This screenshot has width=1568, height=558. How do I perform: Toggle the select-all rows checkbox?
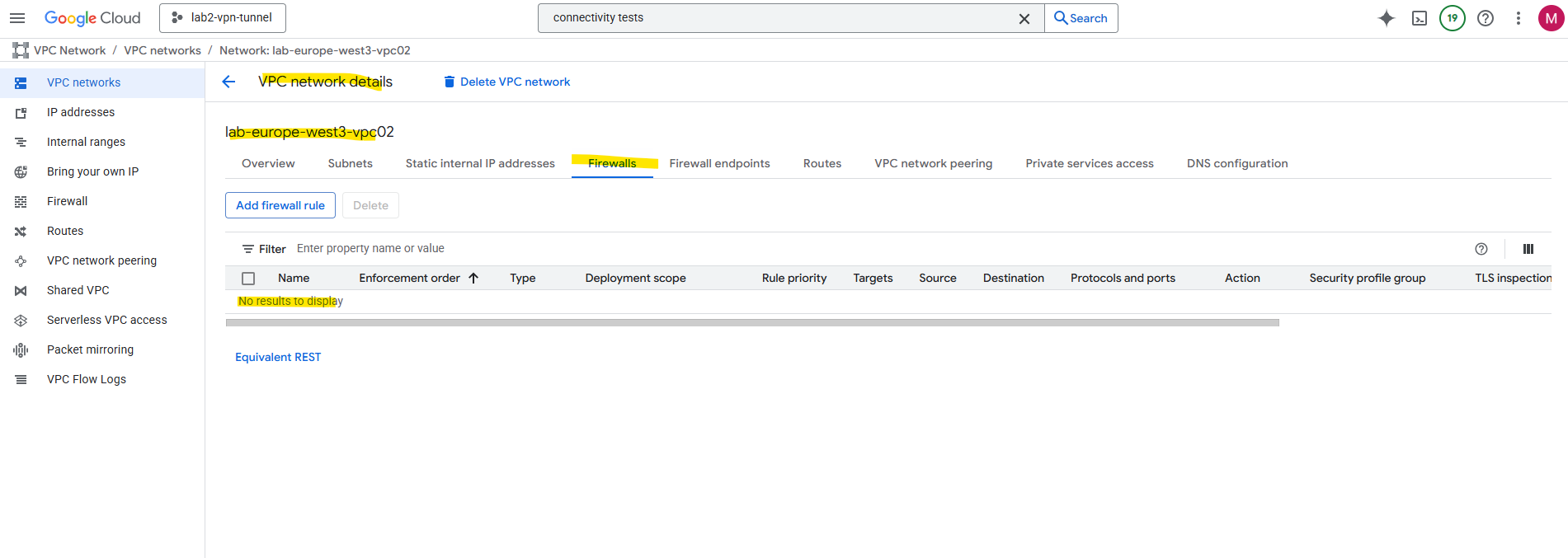point(248,279)
